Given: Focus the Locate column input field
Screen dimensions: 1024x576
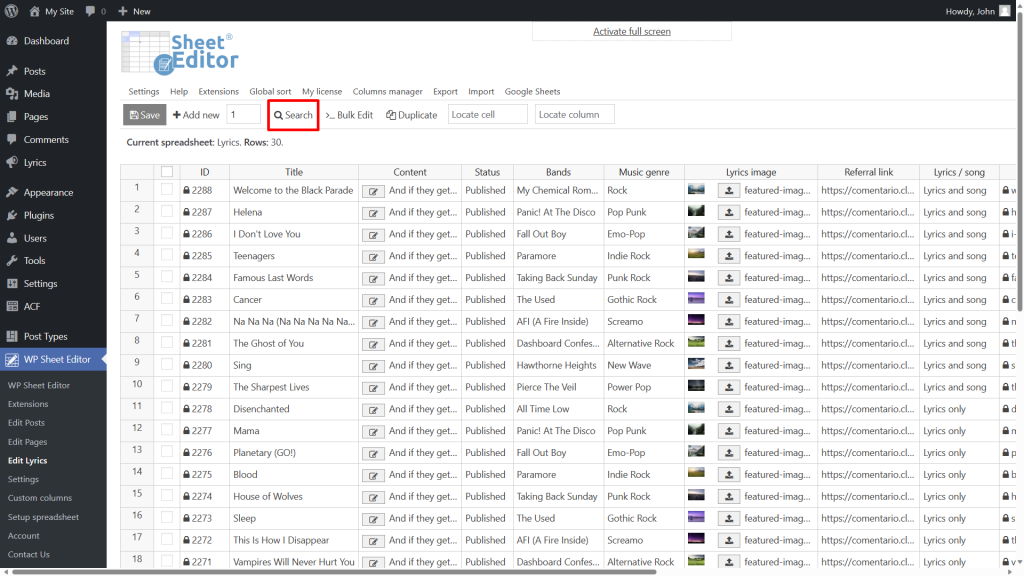Looking at the screenshot, I should click(x=575, y=114).
